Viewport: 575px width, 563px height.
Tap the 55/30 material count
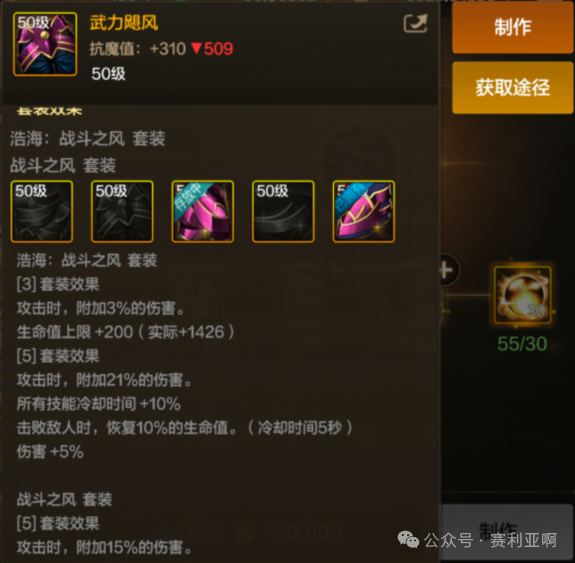[522, 344]
